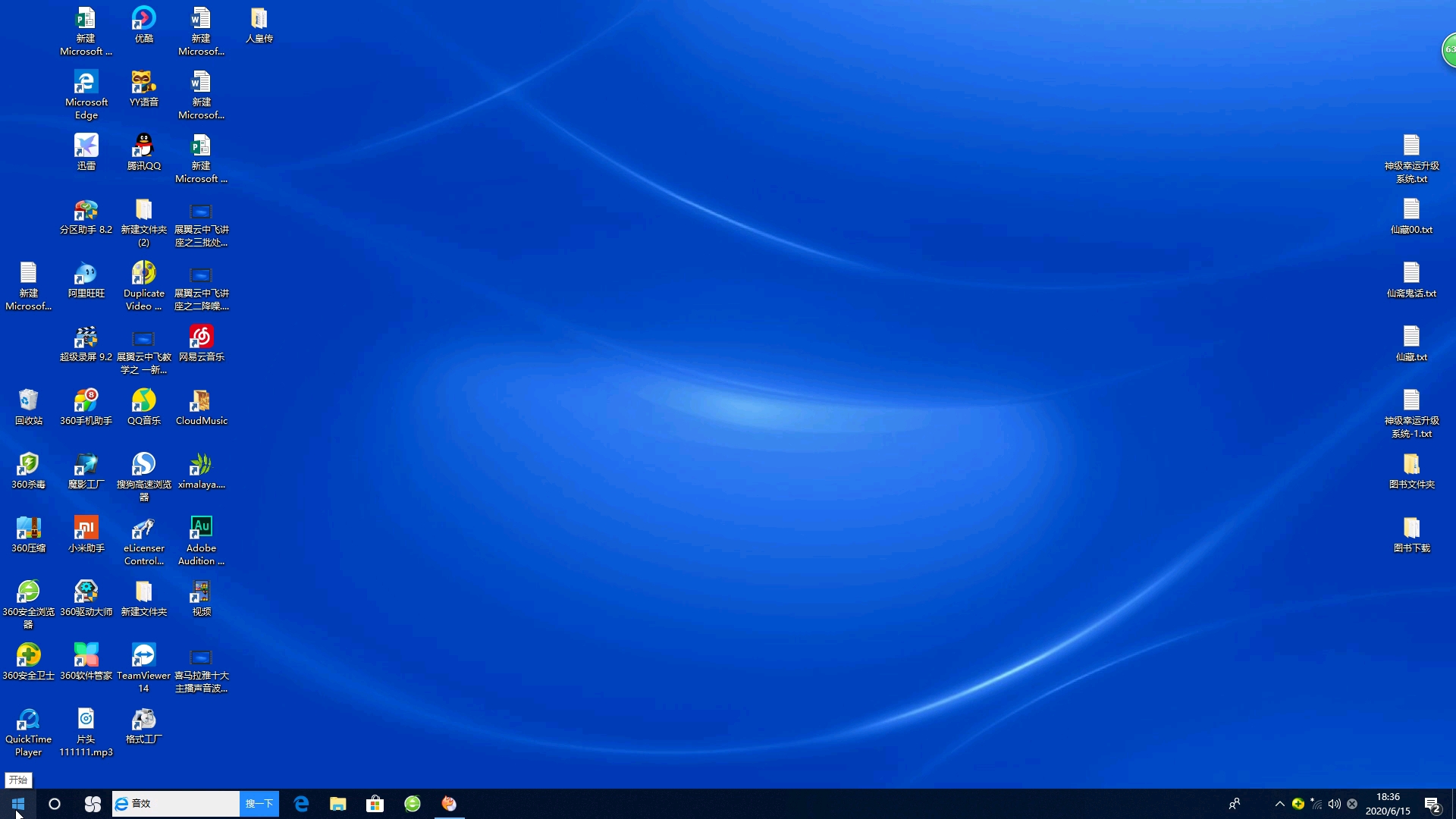Screen dimensions: 1456x819
Task: Select the eLicenser Control icon
Action: pos(143,540)
